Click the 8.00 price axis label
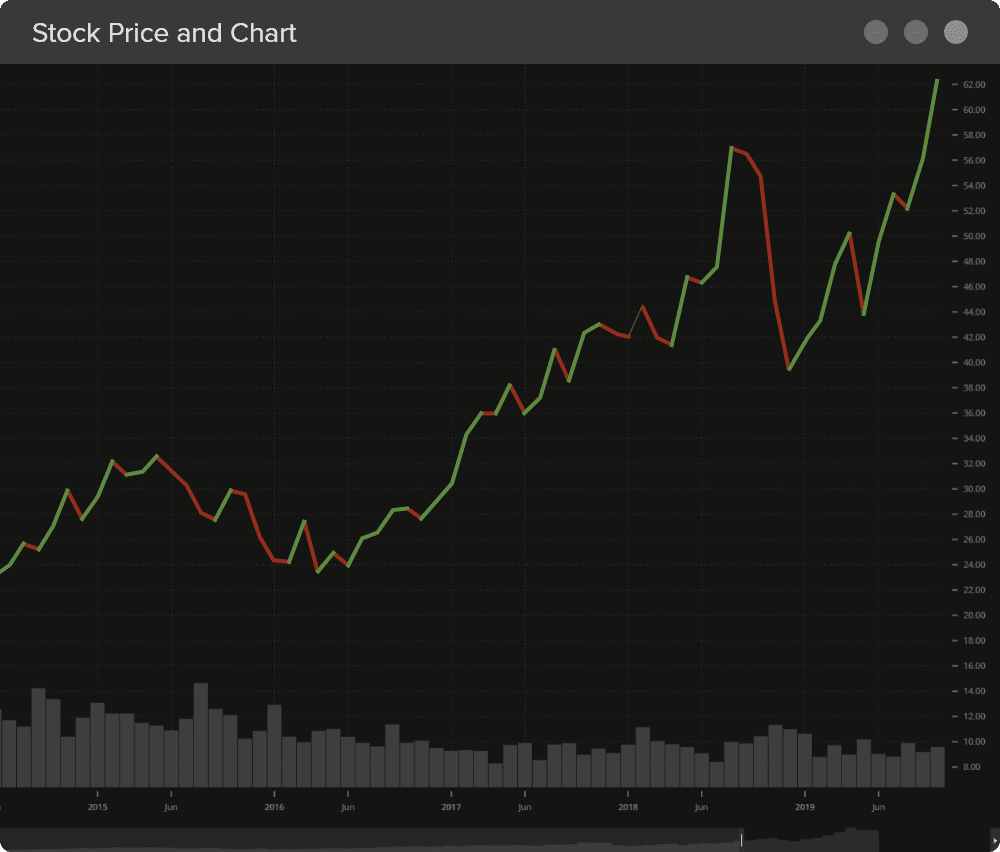 pos(971,767)
